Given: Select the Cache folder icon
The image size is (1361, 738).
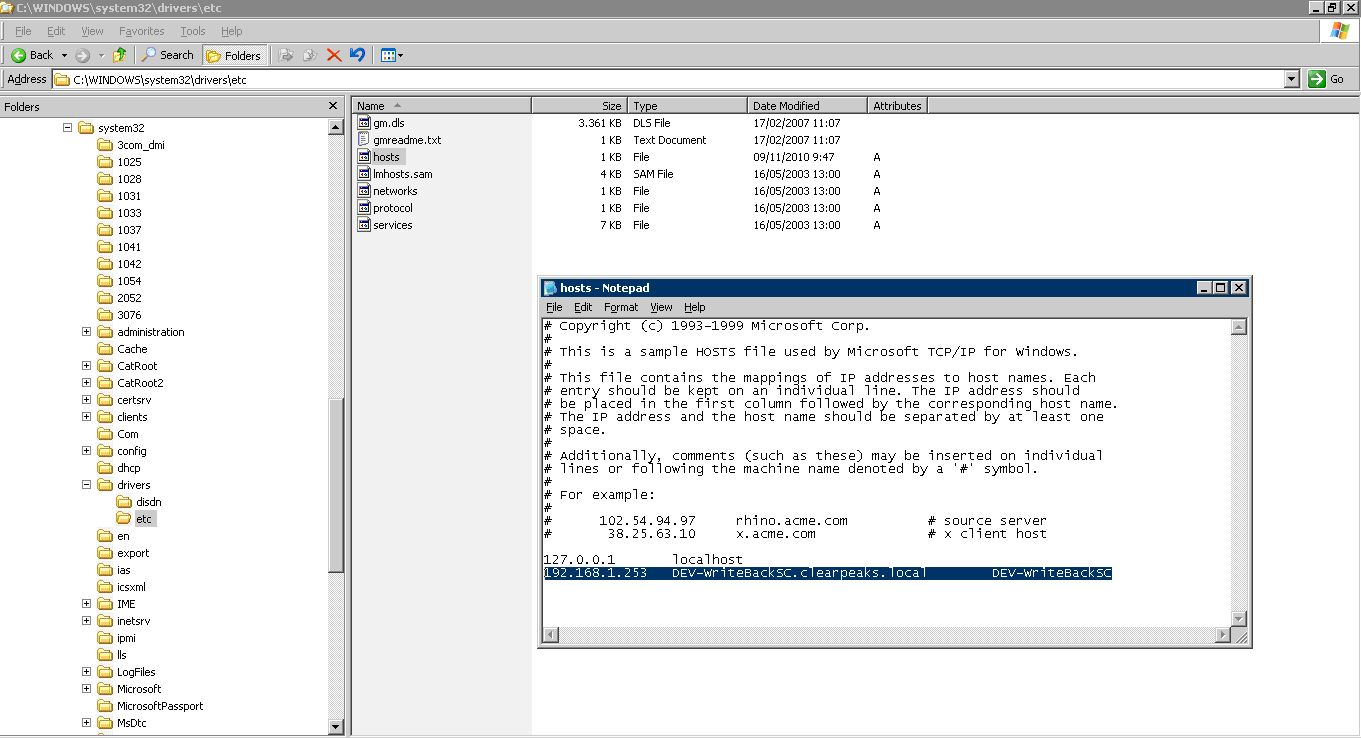Looking at the screenshot, I should click(x=105, y=349).
